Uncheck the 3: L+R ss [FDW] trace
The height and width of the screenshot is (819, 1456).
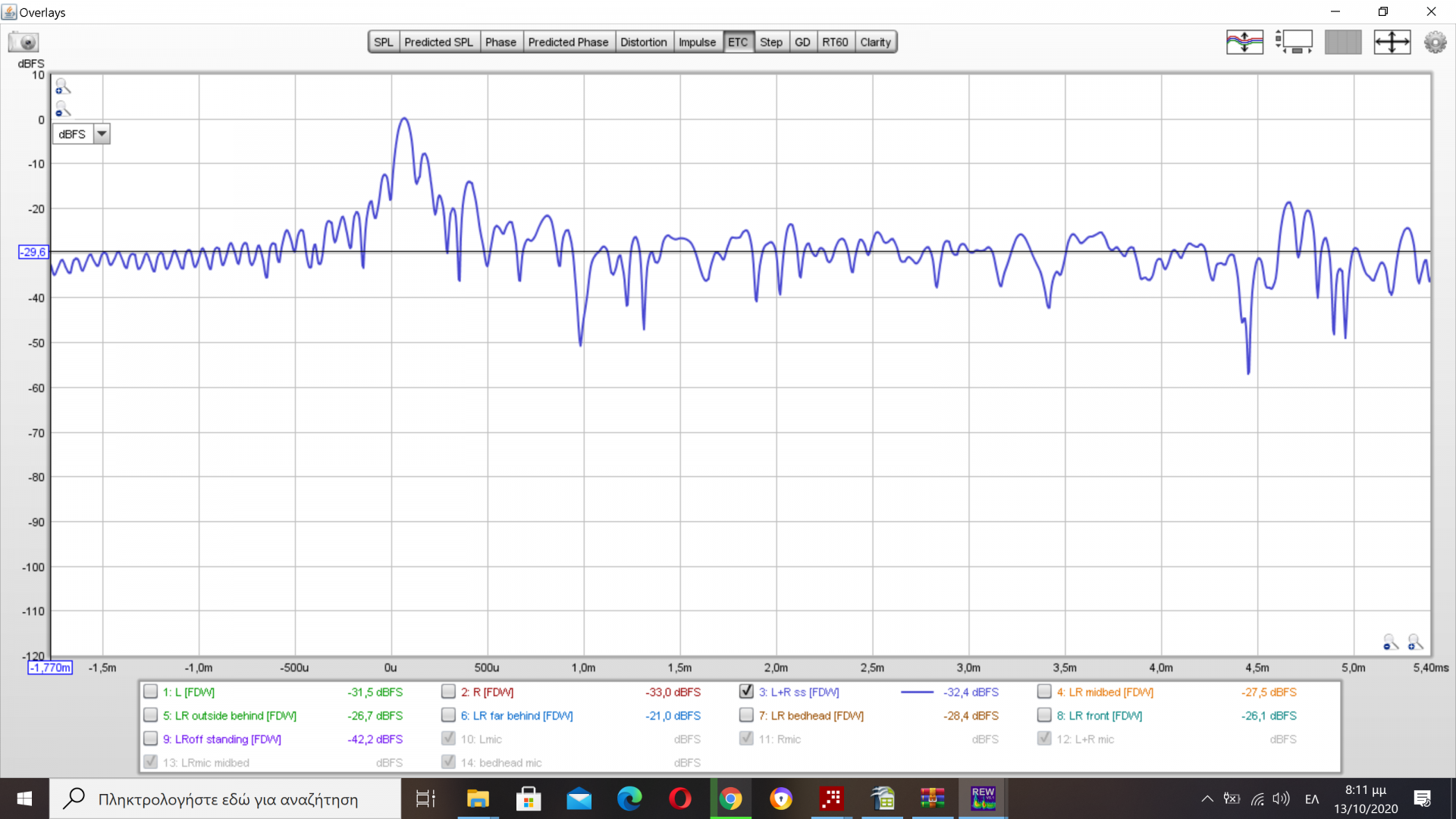point(746,692)
